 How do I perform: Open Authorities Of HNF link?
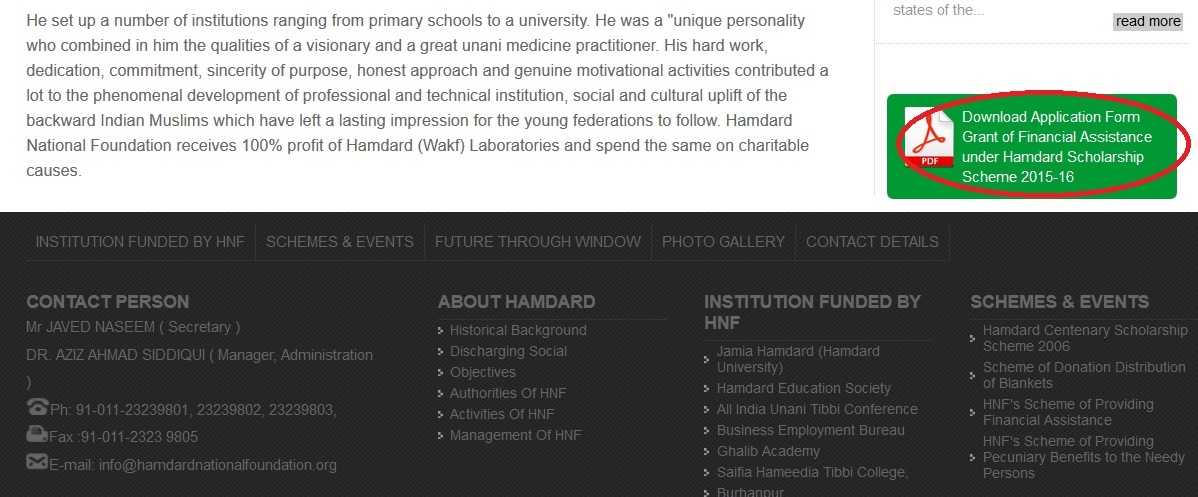point(510,393)
